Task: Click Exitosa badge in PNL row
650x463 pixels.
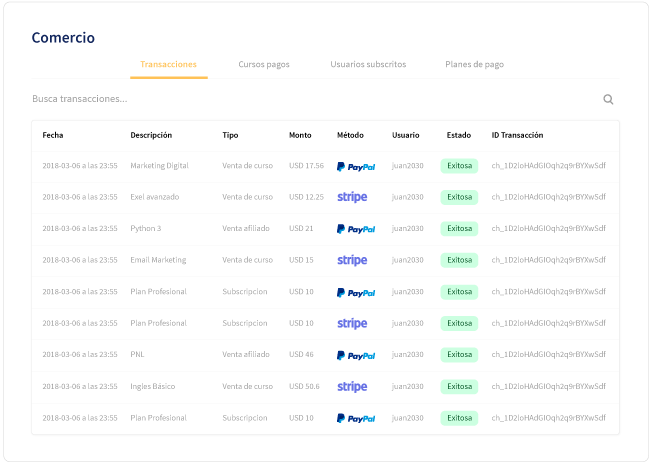Action: (x=459, y=354)
